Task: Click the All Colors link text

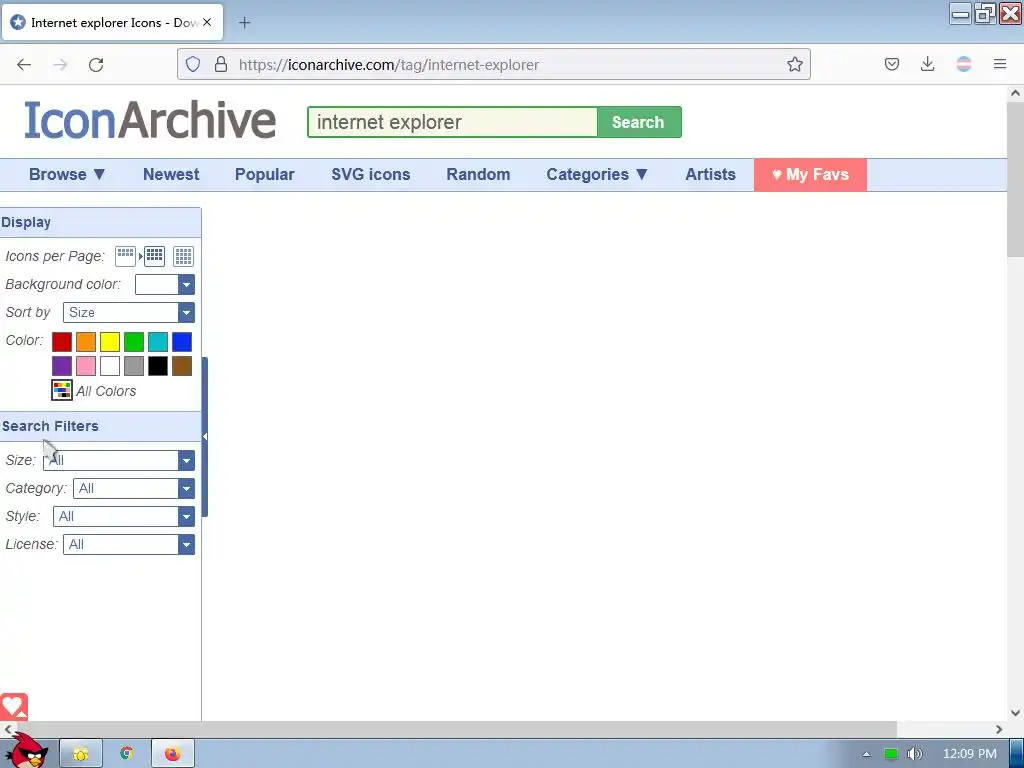Action: point(106,391)
